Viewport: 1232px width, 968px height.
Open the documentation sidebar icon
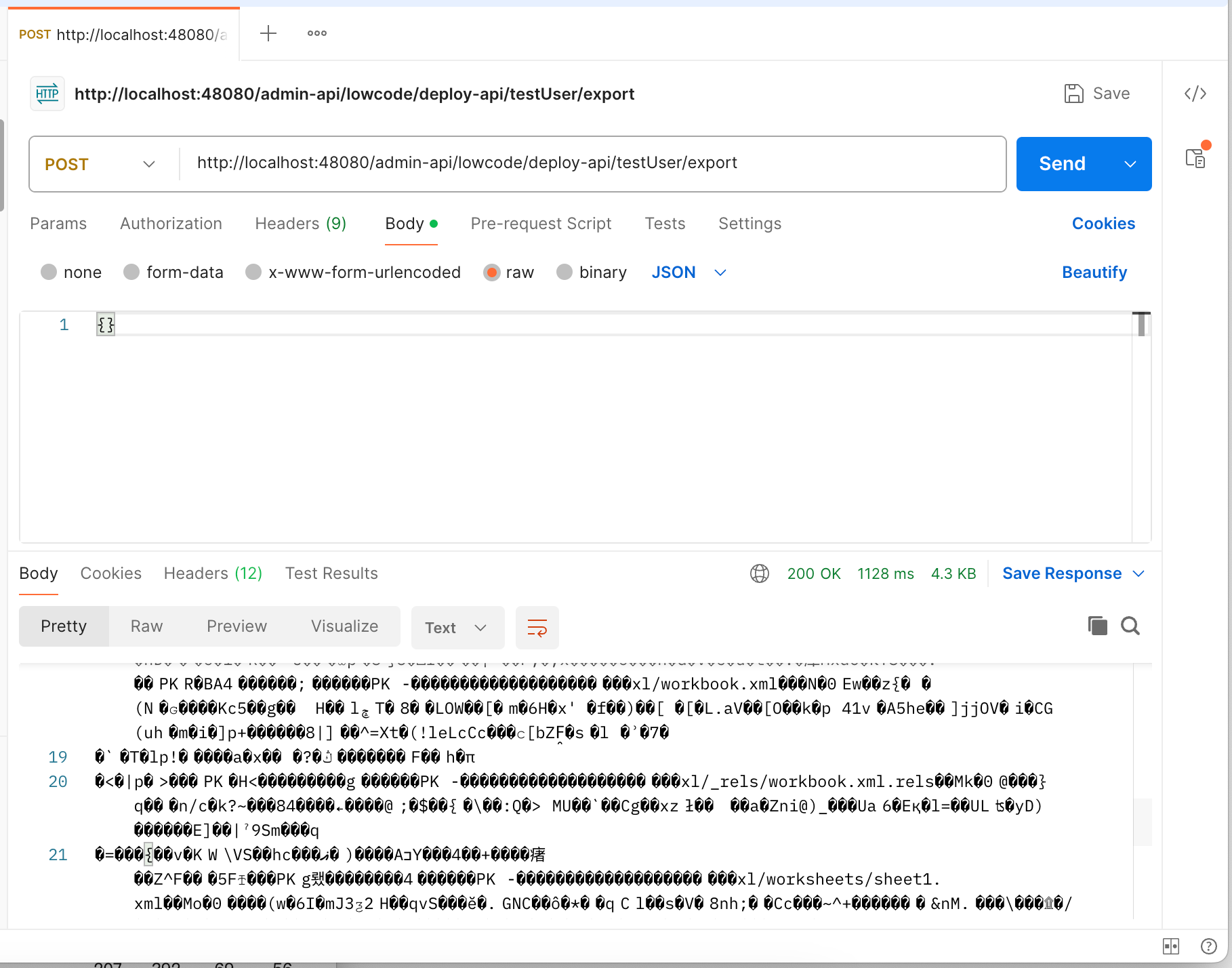coord(1196,158)
